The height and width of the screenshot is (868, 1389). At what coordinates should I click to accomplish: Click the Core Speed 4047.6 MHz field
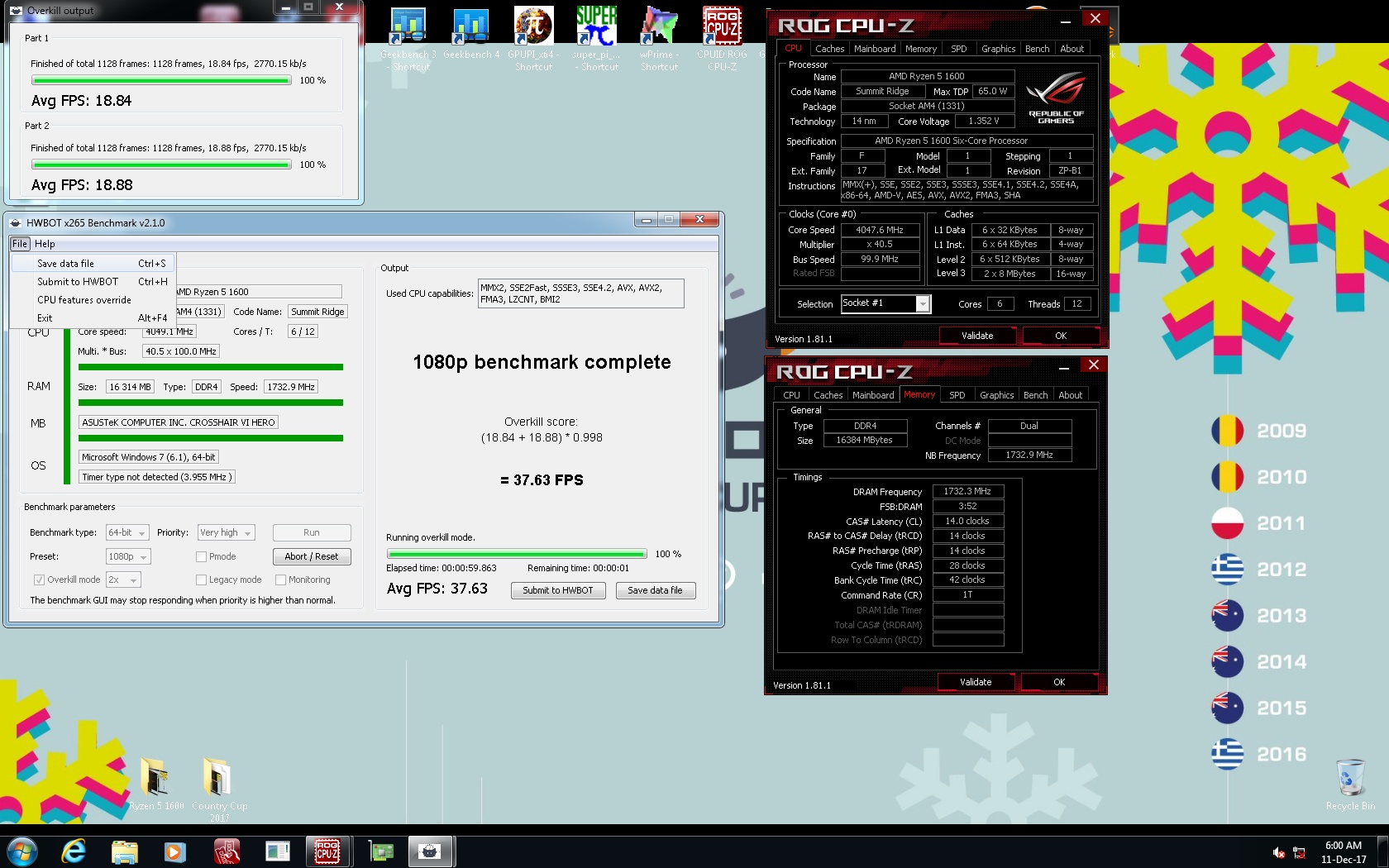pos(880,230)
